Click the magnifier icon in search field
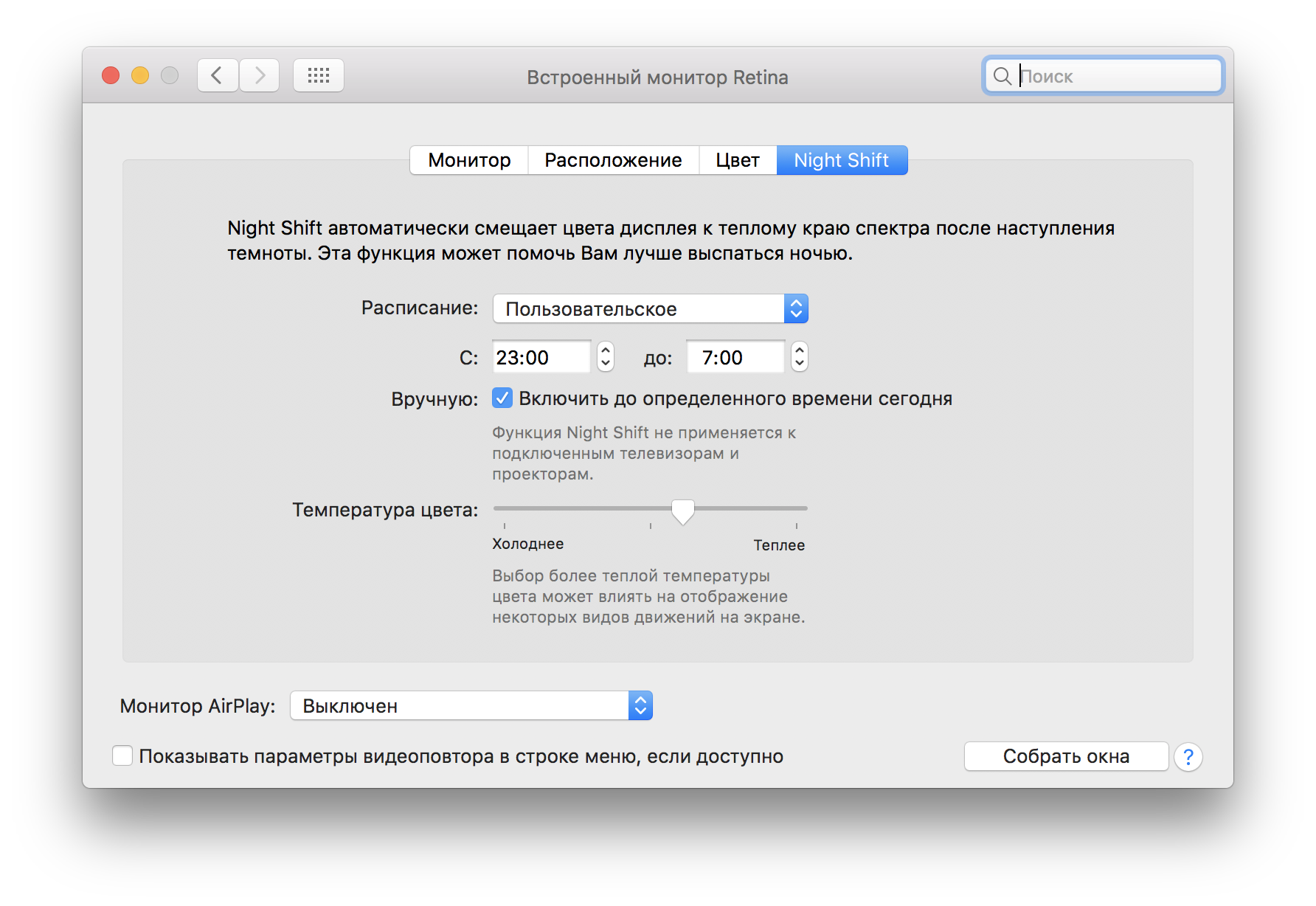The width and height of the screenshot is (1316, 906). tap(1002, 76)
